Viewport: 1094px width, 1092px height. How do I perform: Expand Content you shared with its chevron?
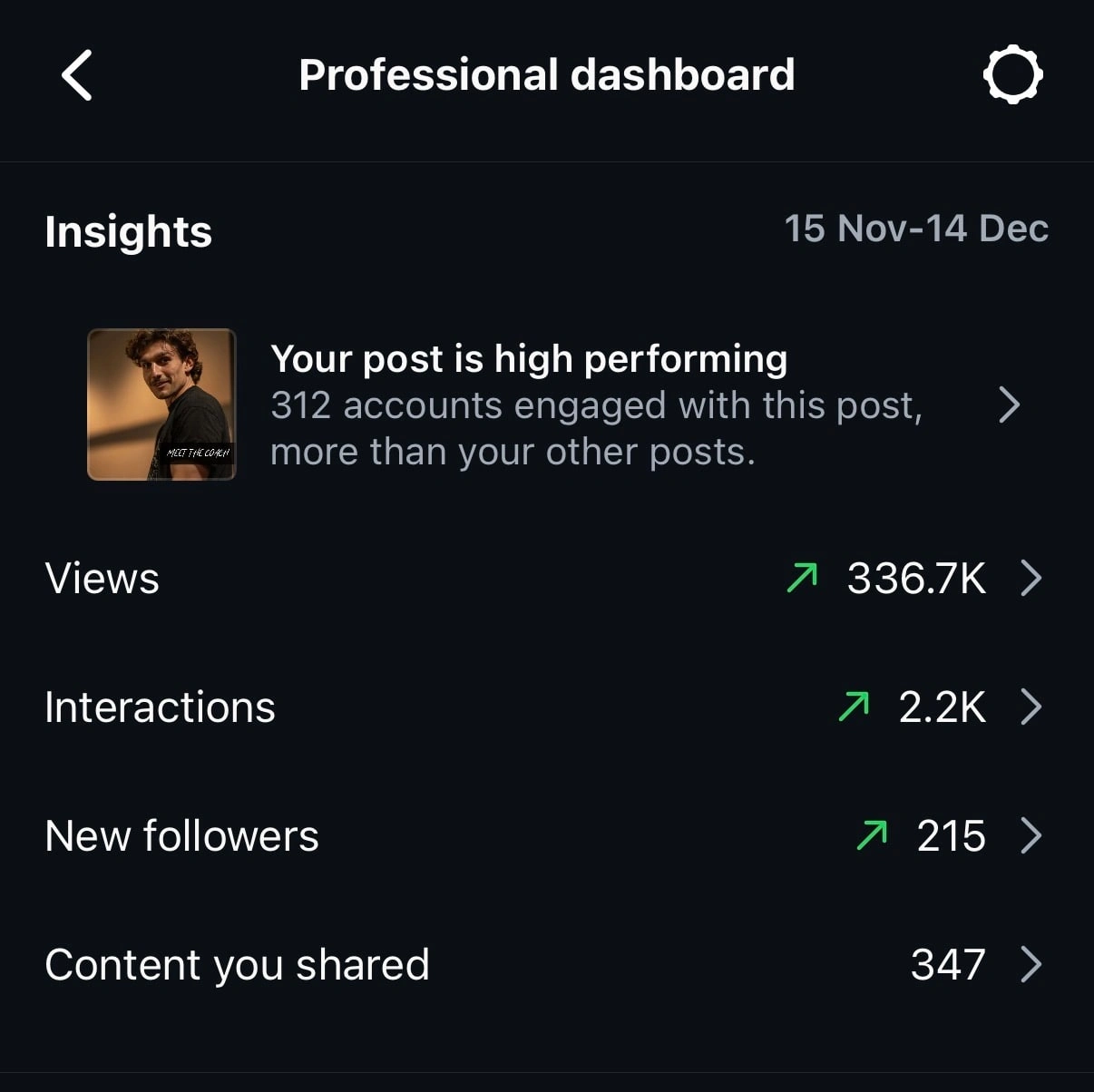click(1031, 964)
